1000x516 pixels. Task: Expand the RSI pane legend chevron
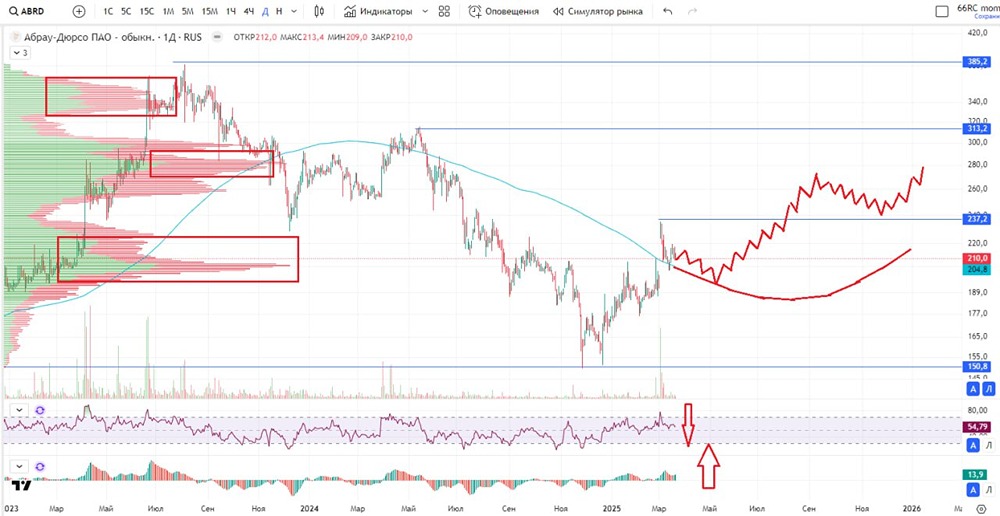coord(19,409)
